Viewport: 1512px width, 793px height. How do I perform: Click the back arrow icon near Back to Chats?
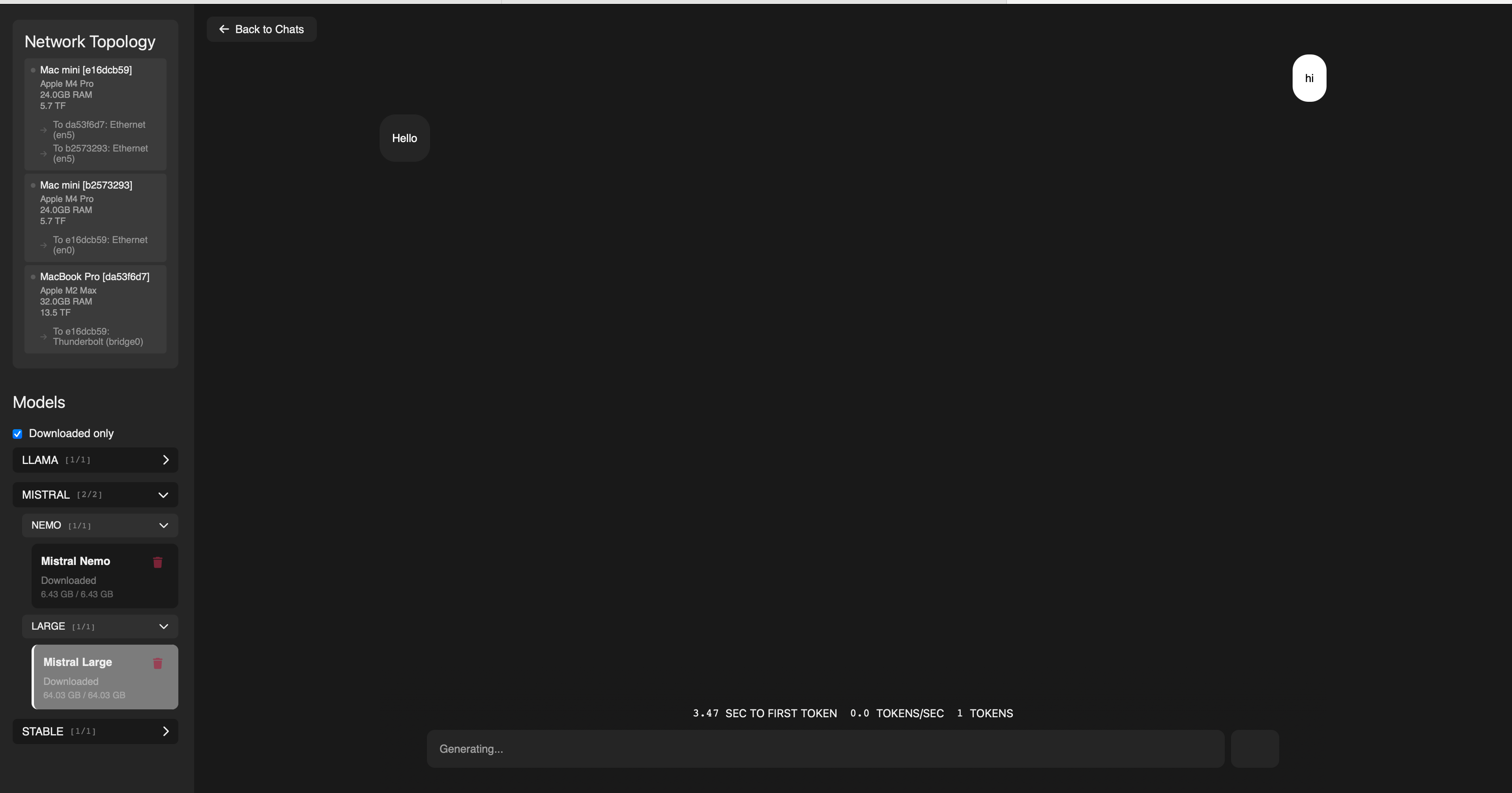coord(224,29)
